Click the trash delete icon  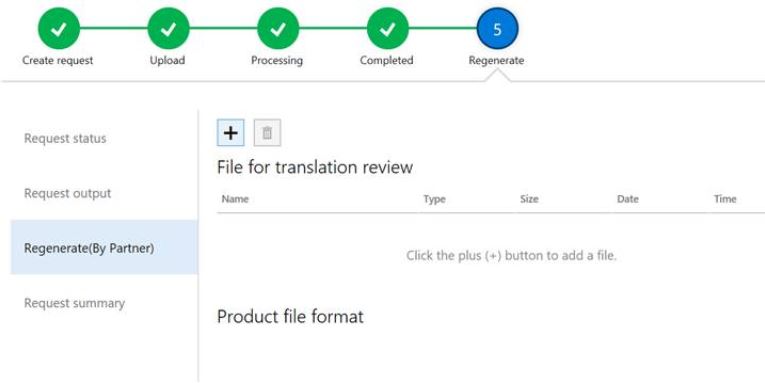(267, 133)
